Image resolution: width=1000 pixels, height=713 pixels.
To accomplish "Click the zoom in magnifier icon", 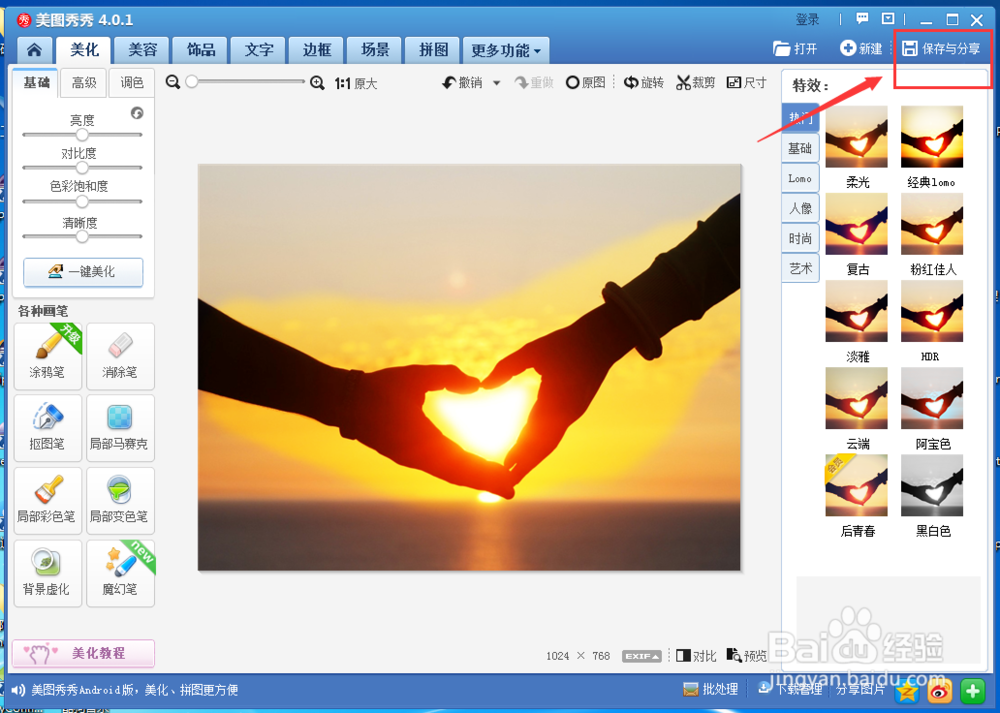I will click(x=317, y=83).
